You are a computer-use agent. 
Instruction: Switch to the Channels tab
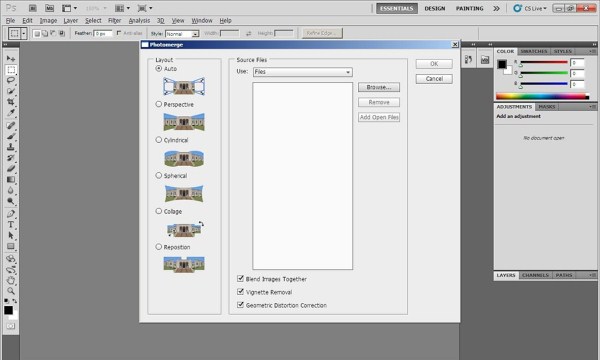535,275
